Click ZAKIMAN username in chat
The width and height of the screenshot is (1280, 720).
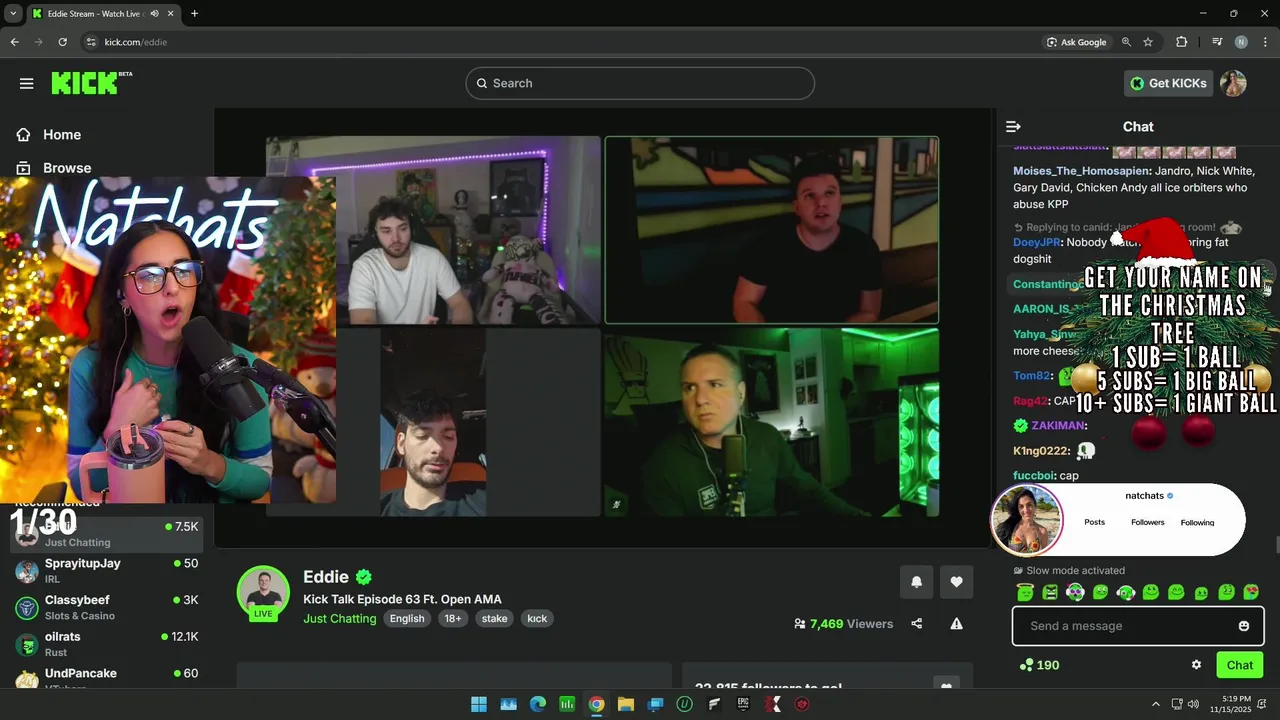coord(1058,426)
